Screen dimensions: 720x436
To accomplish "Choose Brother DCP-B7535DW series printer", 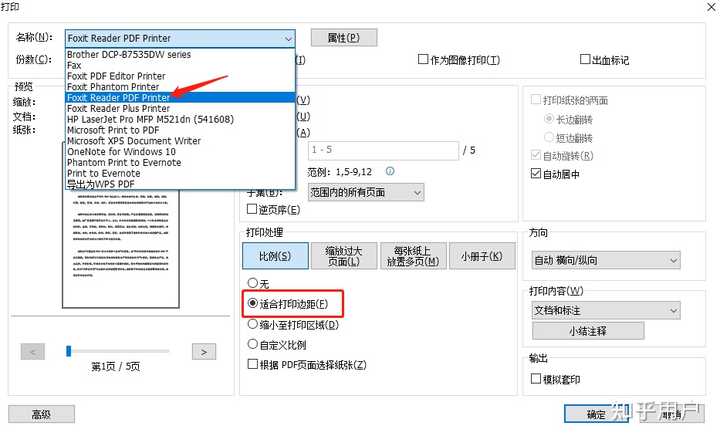I will pos(180,54).
